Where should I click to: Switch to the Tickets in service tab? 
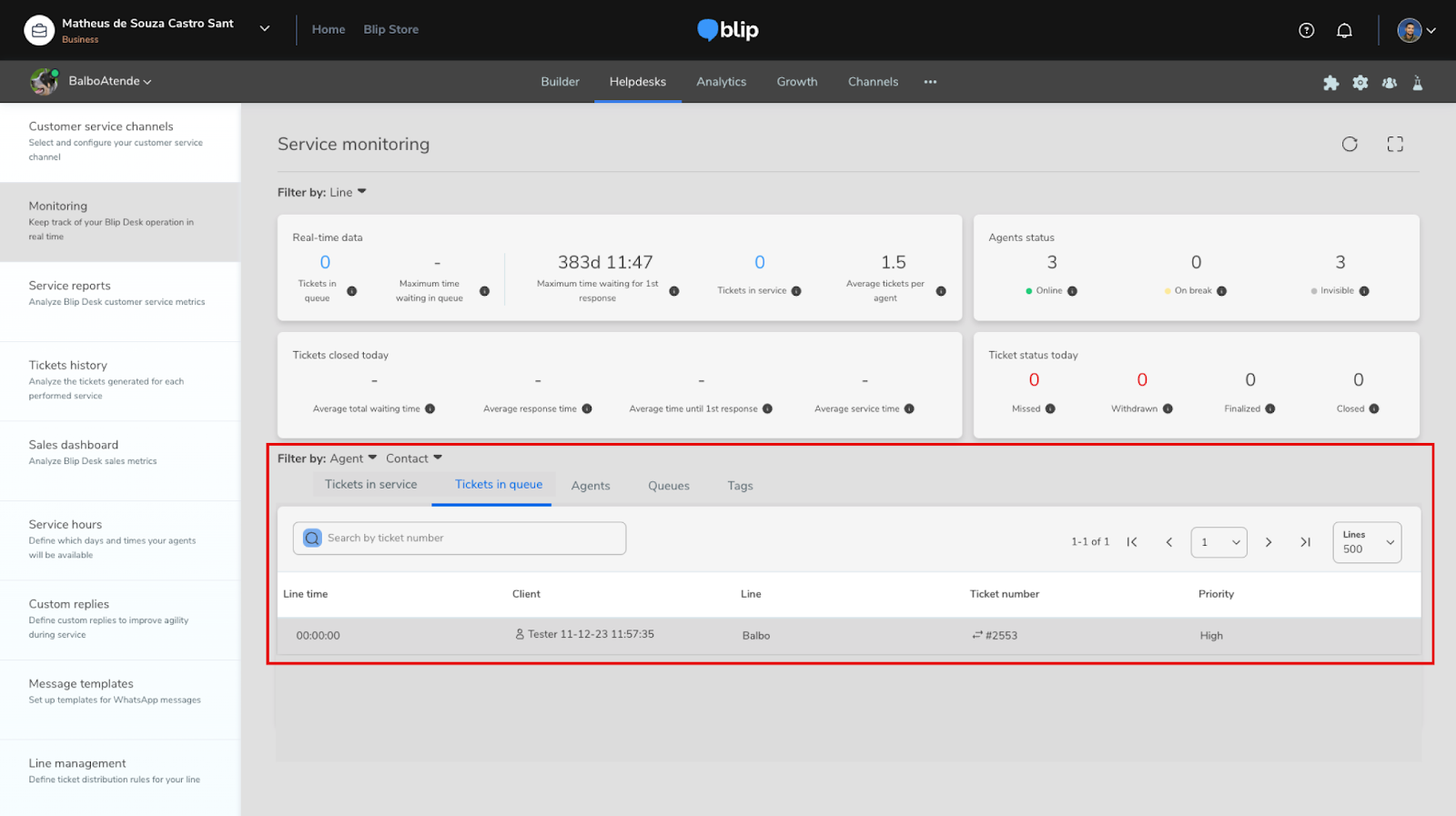[x=371, y=485]
